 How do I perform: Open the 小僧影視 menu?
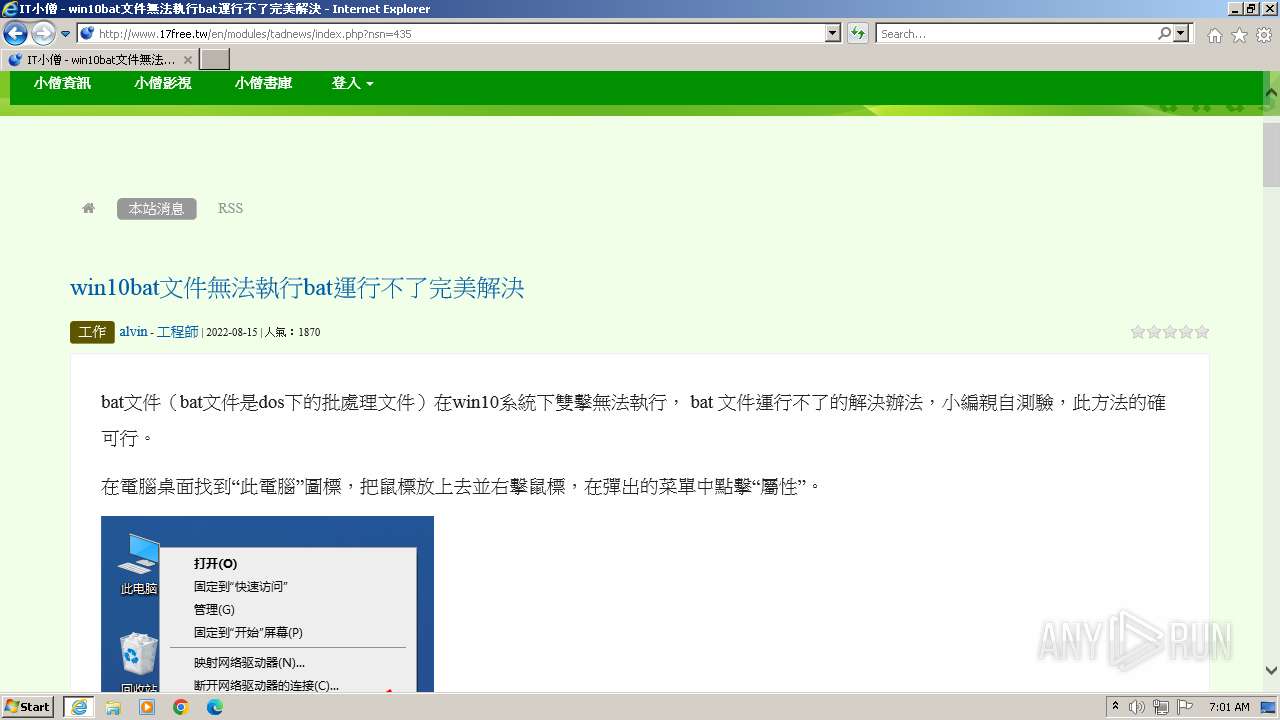[x=163, y=83]
